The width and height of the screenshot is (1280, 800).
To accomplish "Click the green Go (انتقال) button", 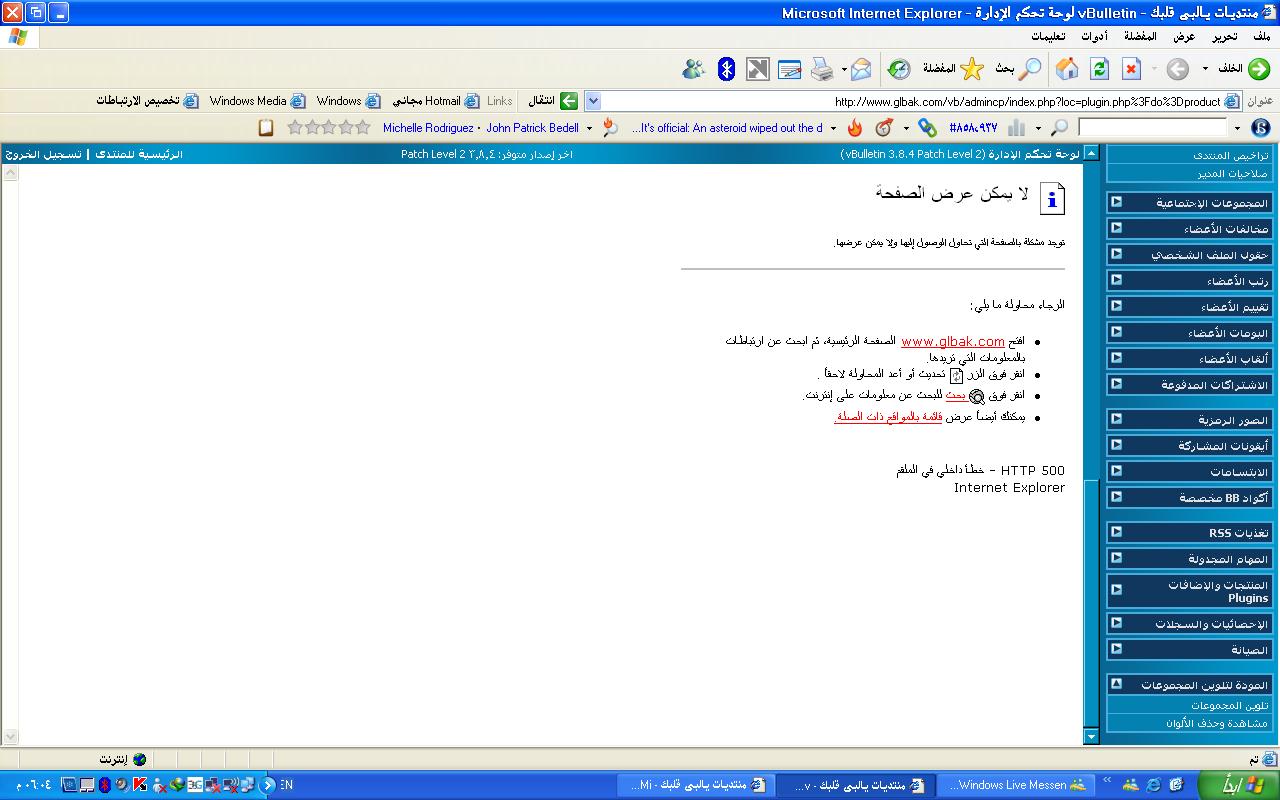I will pyautogui.click(x=554, y=101).
